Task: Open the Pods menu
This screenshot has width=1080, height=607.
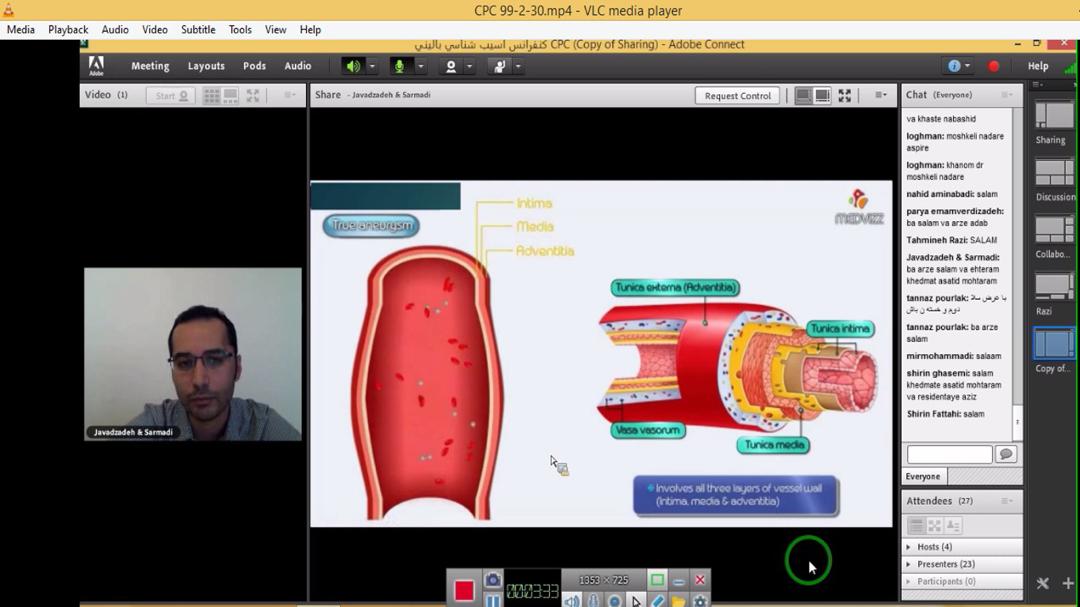Action: point(254,66)
